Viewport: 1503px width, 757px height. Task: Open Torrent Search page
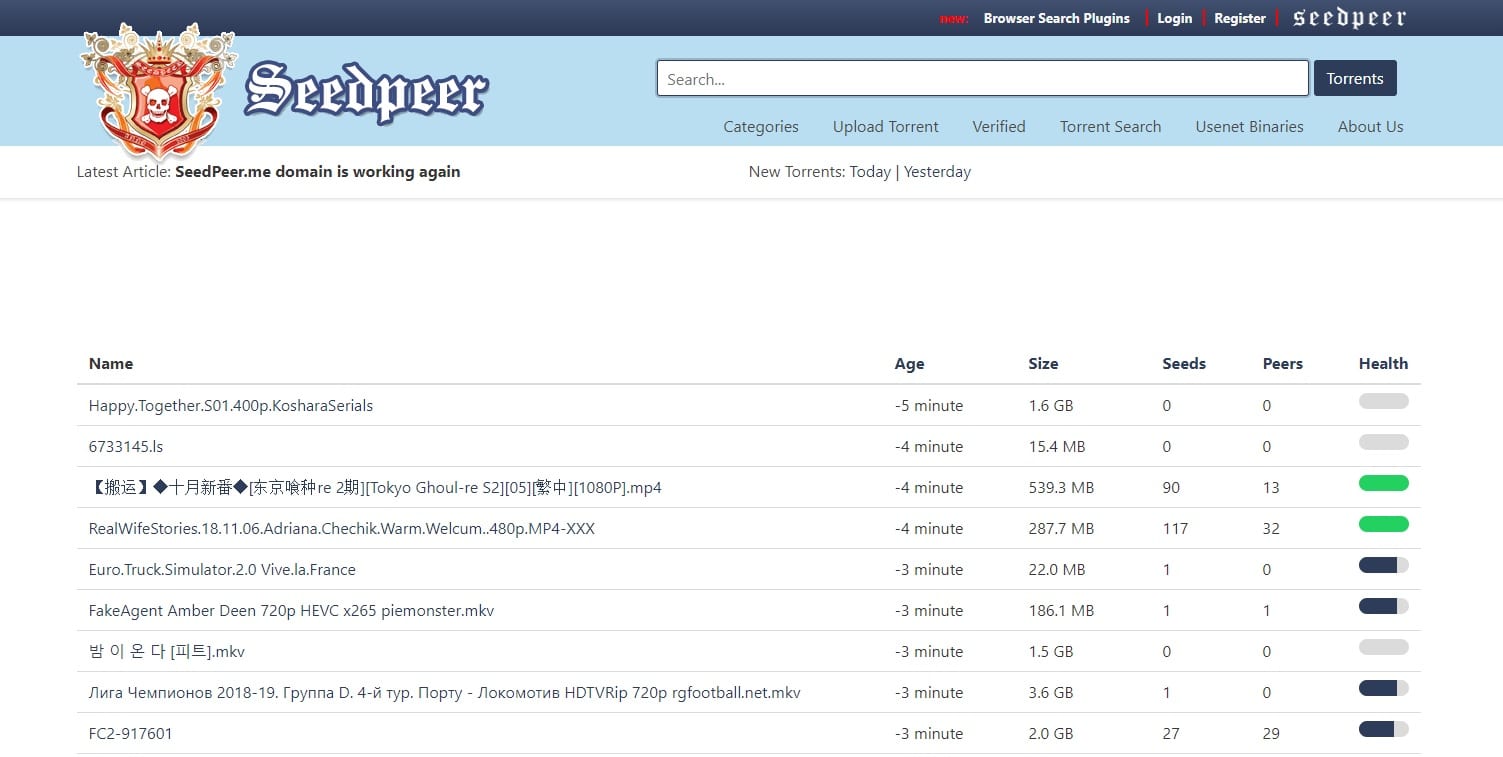pyautogui.click(x=1110, y=127)
